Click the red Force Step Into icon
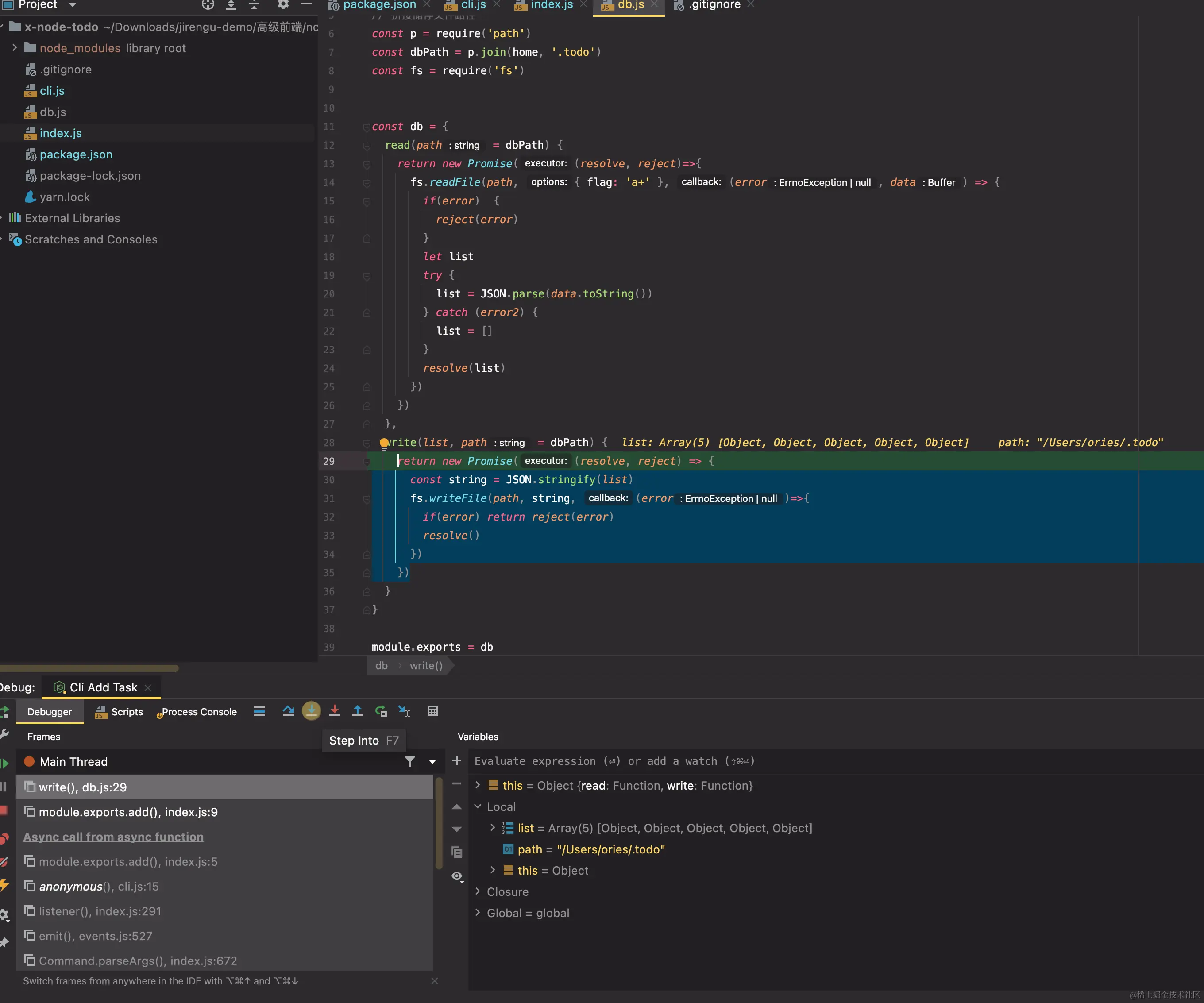 tap(334, 711)
